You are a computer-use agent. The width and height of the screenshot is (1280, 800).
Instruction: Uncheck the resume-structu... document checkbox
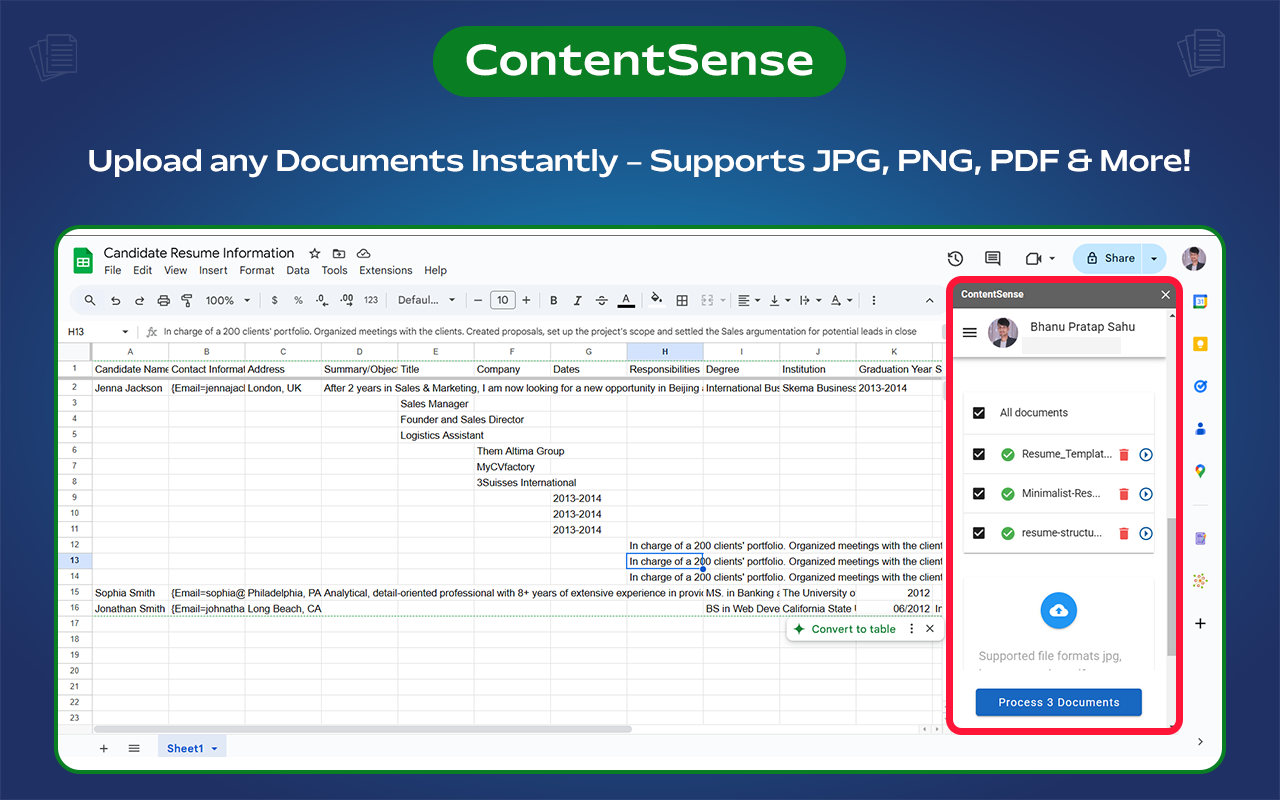point(979,533)
